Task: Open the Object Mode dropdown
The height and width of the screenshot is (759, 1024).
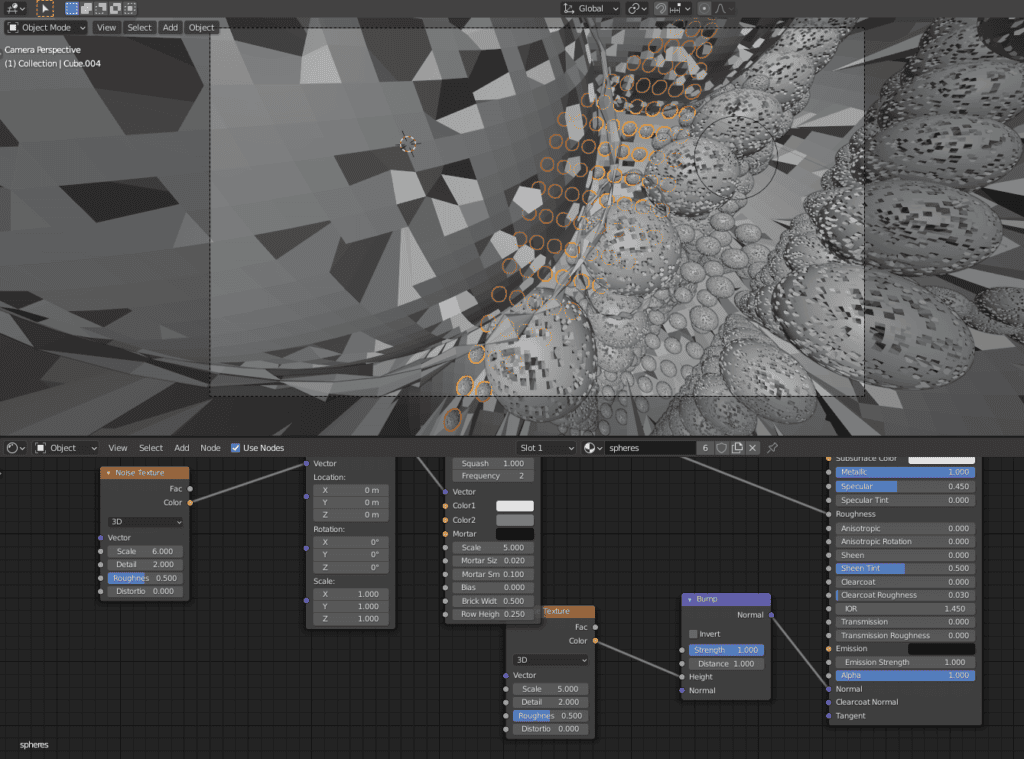Action: 47,27
